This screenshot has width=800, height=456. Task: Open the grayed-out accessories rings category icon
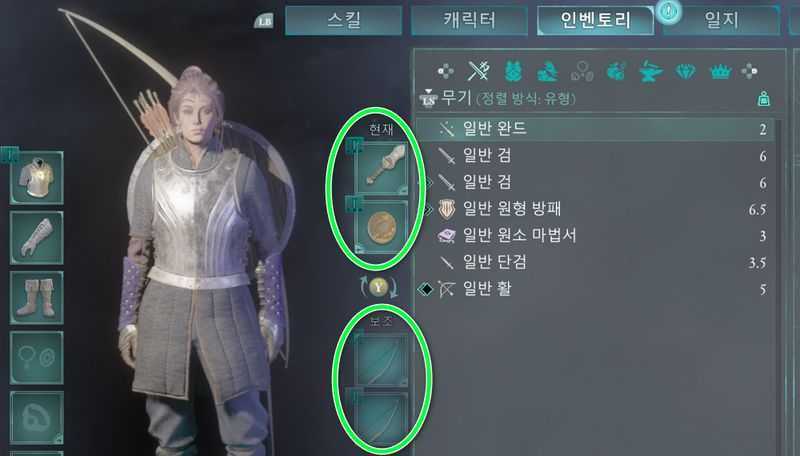(x=582, y=71)
